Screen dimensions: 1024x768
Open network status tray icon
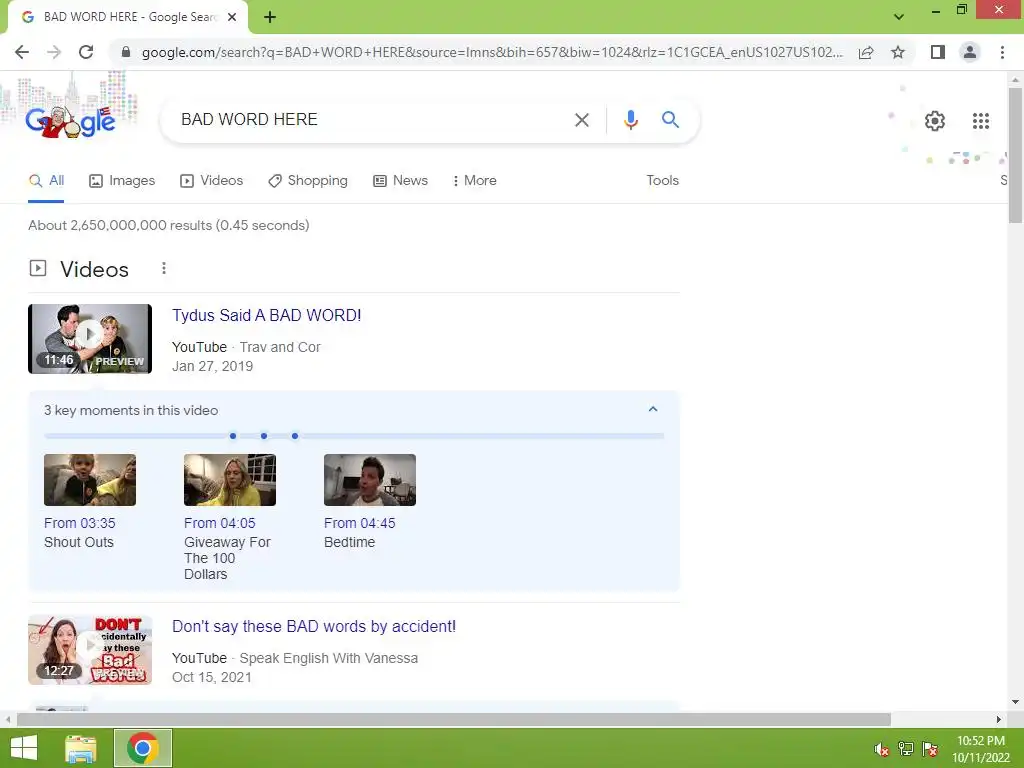906,749
